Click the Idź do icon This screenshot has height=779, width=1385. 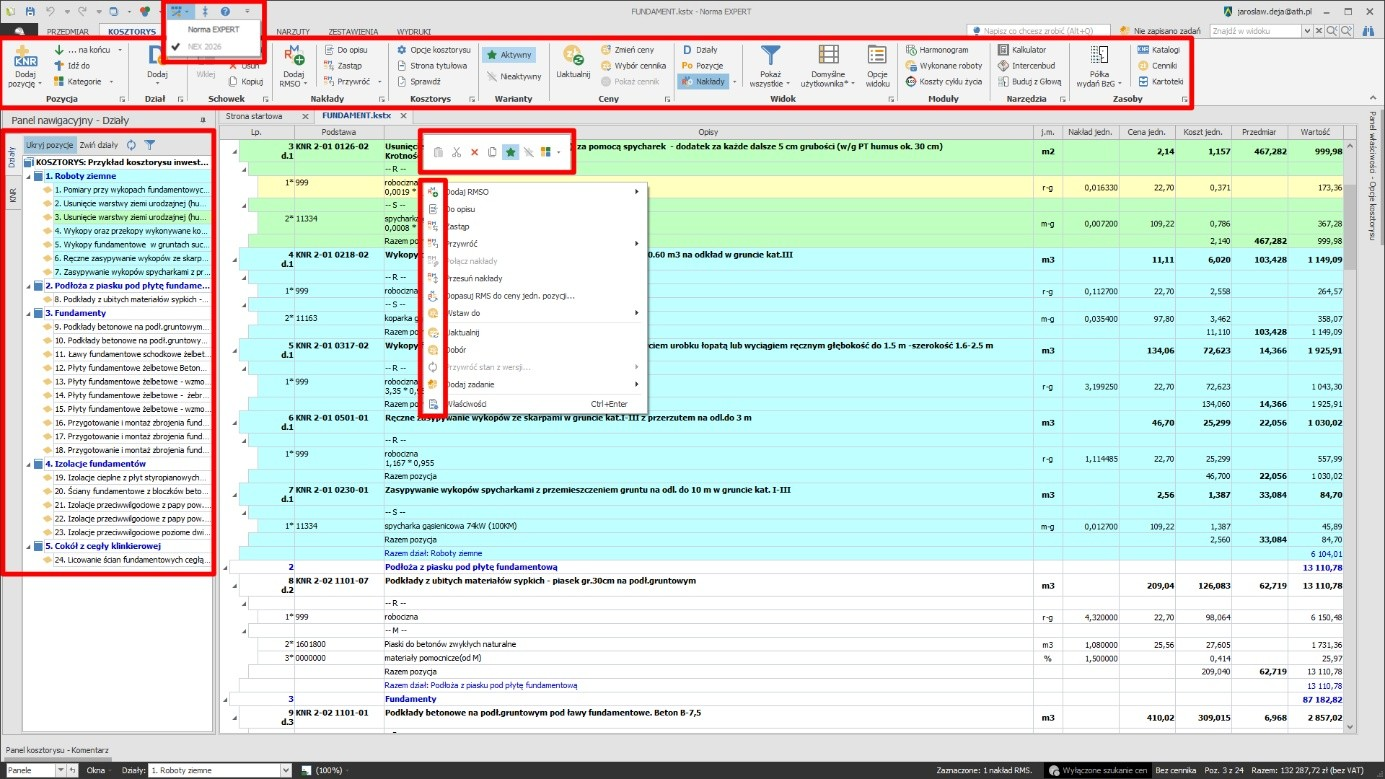60,66
